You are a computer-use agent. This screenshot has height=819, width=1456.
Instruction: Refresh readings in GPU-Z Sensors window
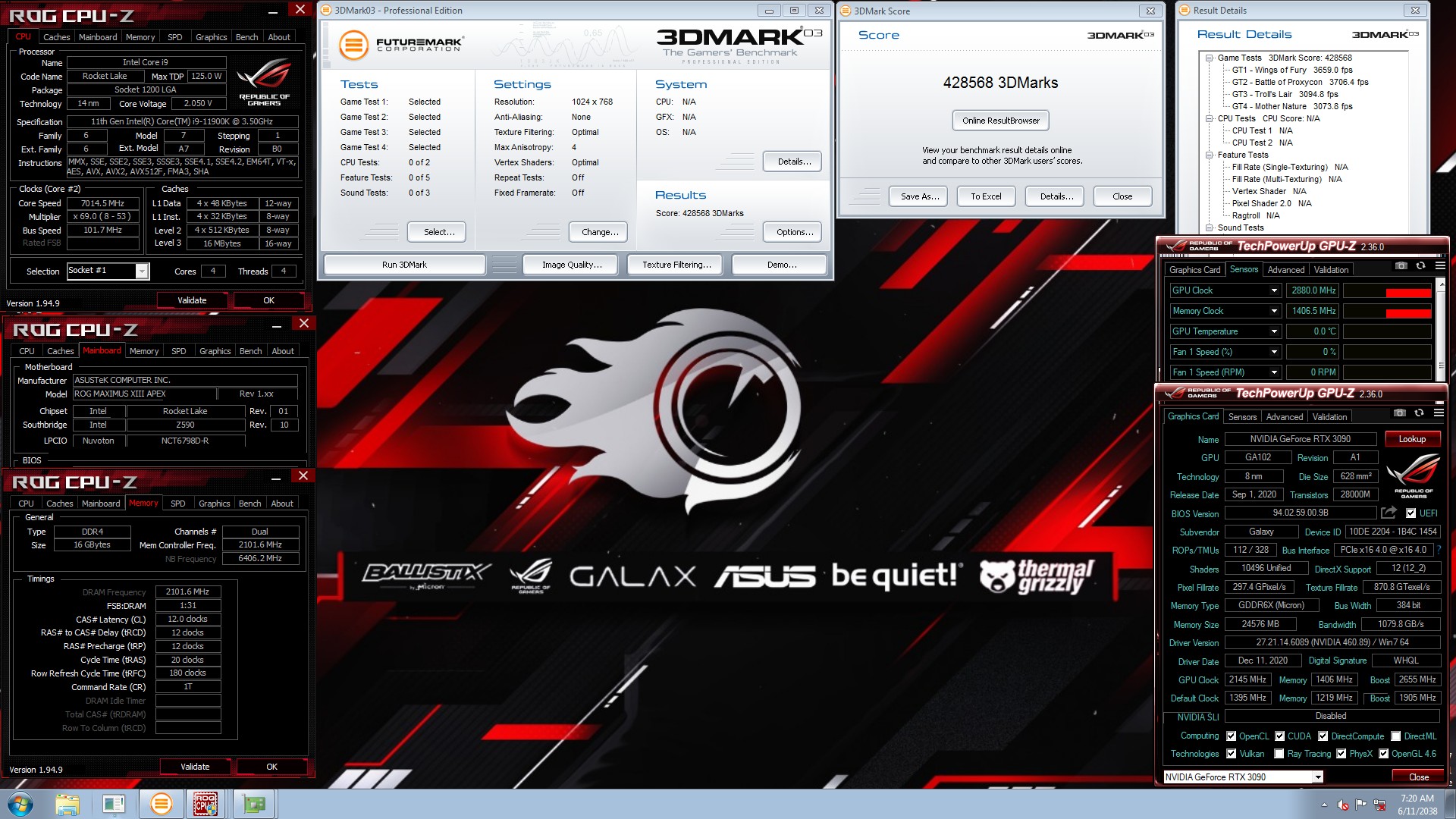[x=1420, y=266]
